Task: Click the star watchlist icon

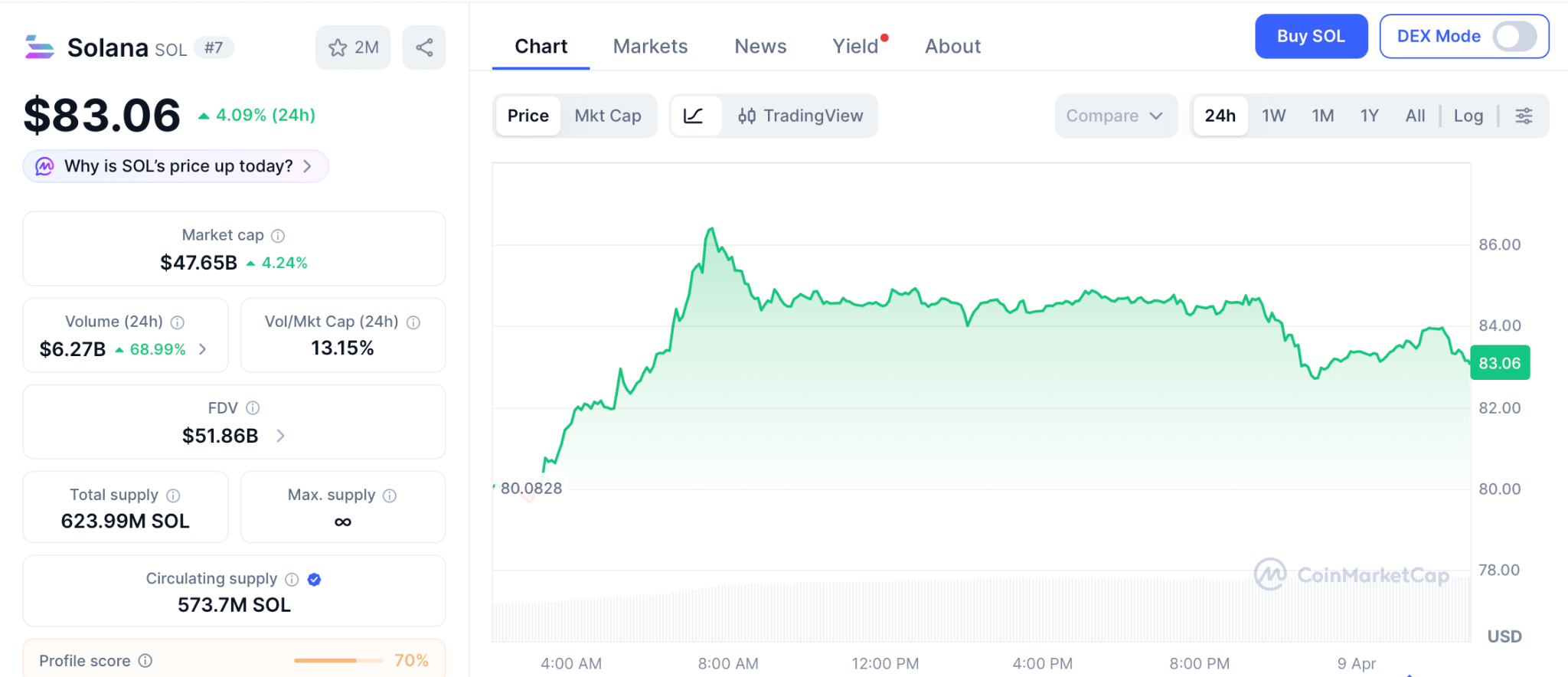Action: click(x=338, y=47)
